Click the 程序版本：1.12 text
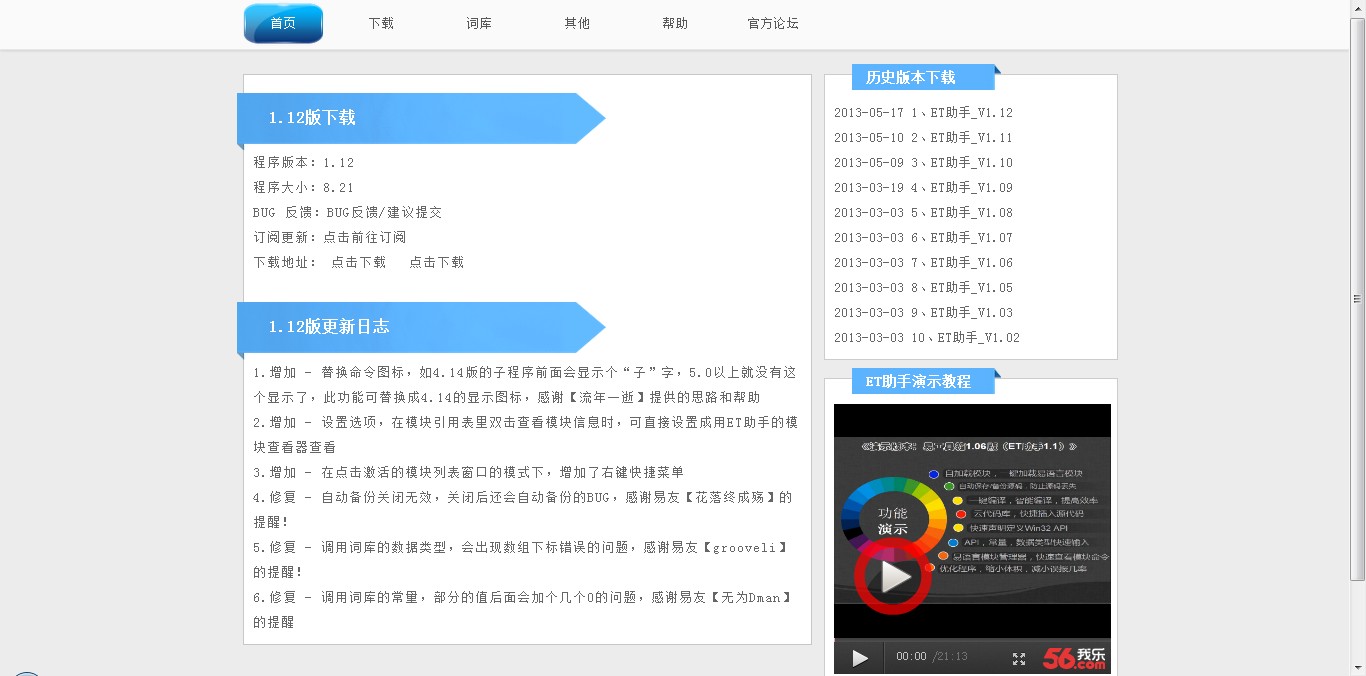Image resolution: width=1366 pixels, height=676 pixels. click(304, 163)
